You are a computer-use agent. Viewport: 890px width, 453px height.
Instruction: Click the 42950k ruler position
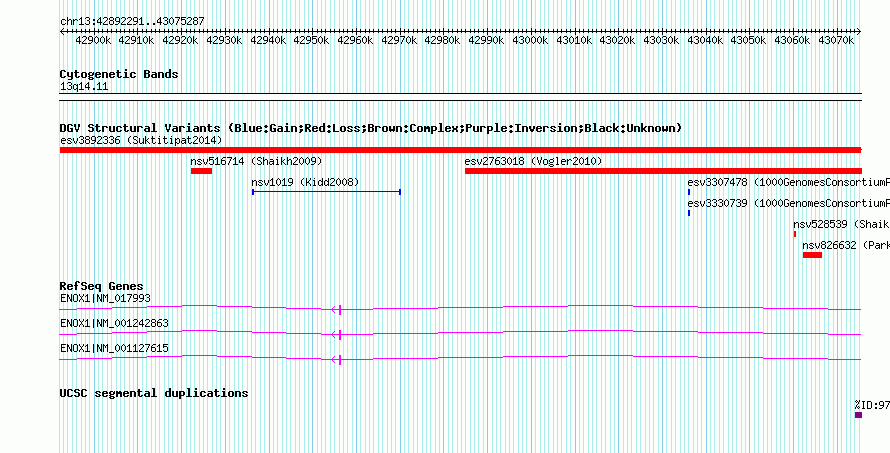(x=312, y=40)
